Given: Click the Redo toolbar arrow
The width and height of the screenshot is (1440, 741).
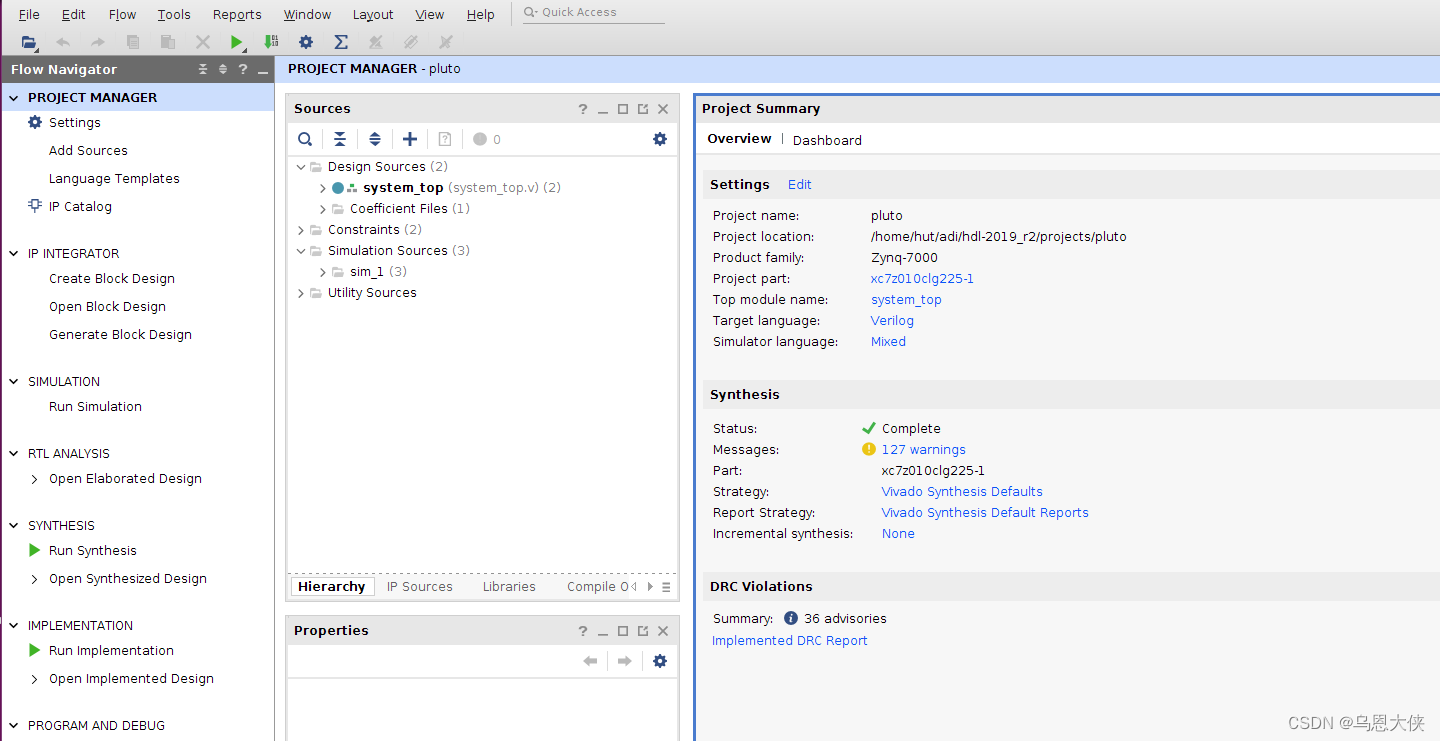Looking at the screenshot, I should [x=98, y=42].
